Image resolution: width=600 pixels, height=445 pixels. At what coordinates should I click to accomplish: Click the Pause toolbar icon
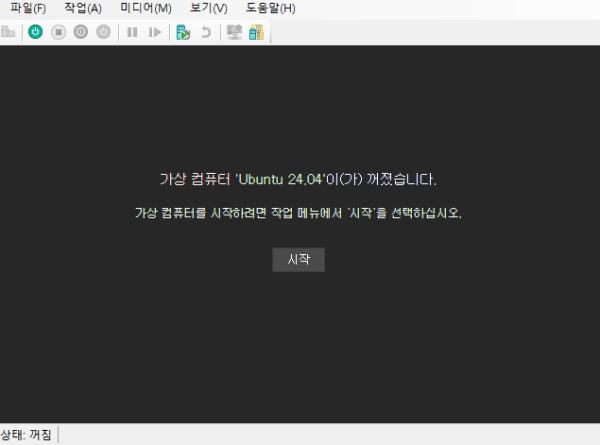[132, 32]
